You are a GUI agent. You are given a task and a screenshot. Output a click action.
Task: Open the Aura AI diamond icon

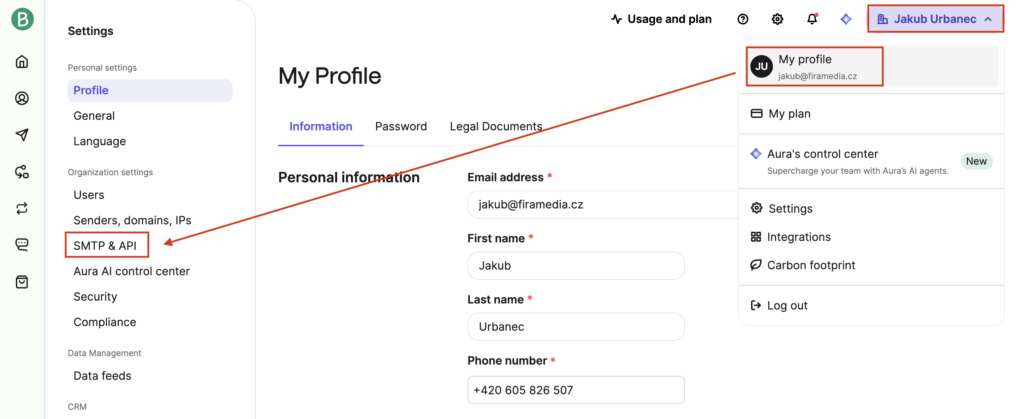click(846, 19)
